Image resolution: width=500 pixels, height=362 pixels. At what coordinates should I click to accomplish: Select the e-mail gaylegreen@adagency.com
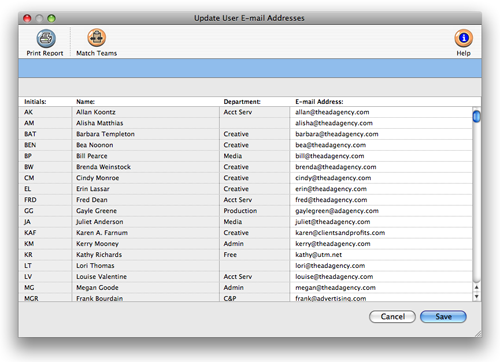[337, 211]
